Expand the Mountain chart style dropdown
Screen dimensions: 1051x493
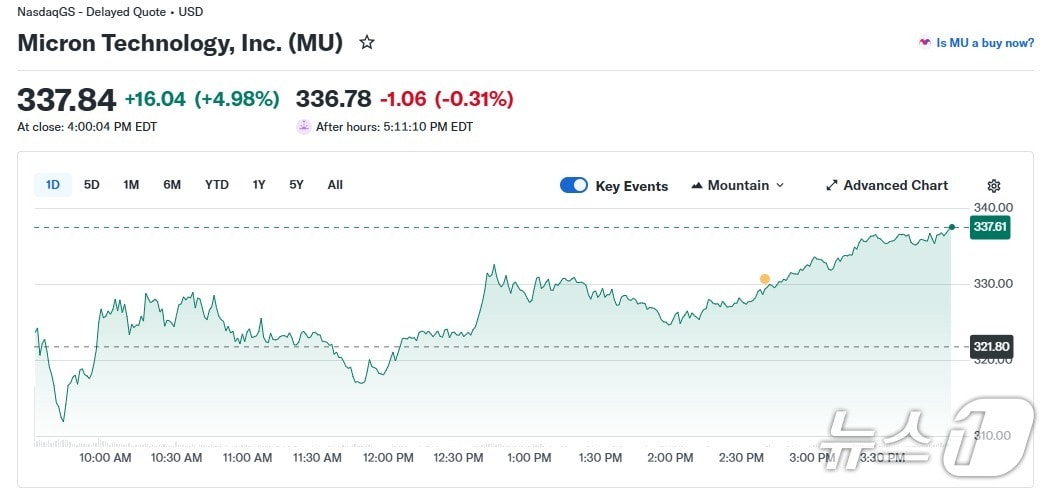[x=780, y=186]
